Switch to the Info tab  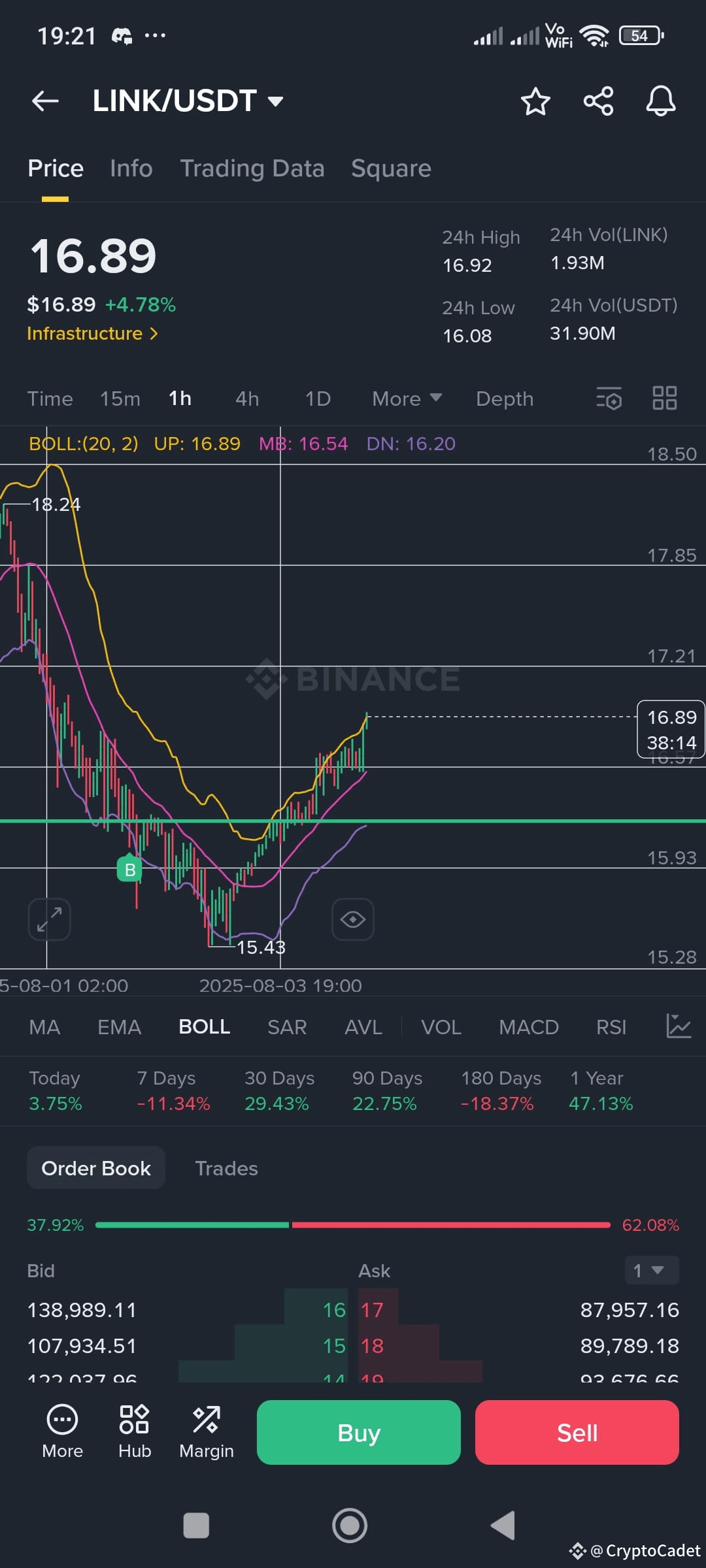click(131, 169)
